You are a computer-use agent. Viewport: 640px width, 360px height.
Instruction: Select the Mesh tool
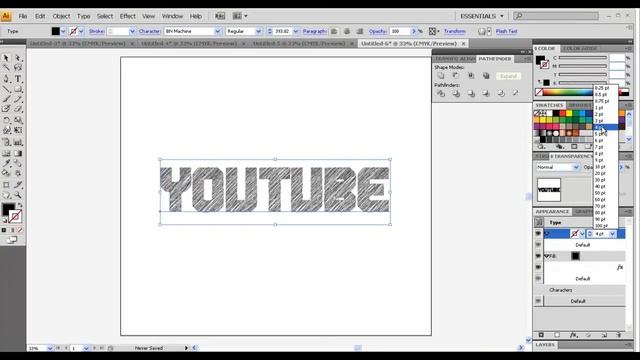[6, 153]
